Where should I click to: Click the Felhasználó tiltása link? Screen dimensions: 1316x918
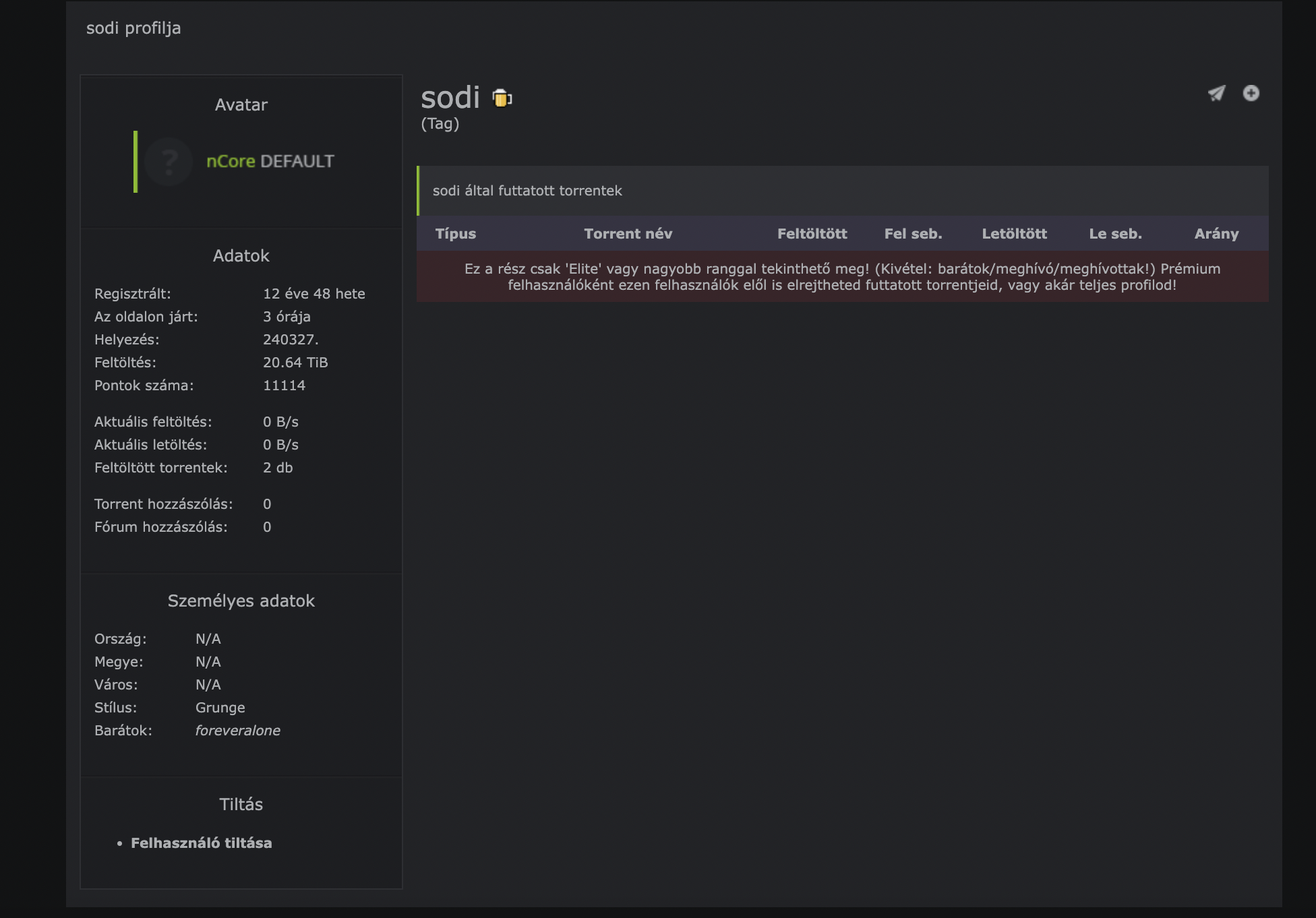click(201, 843)
